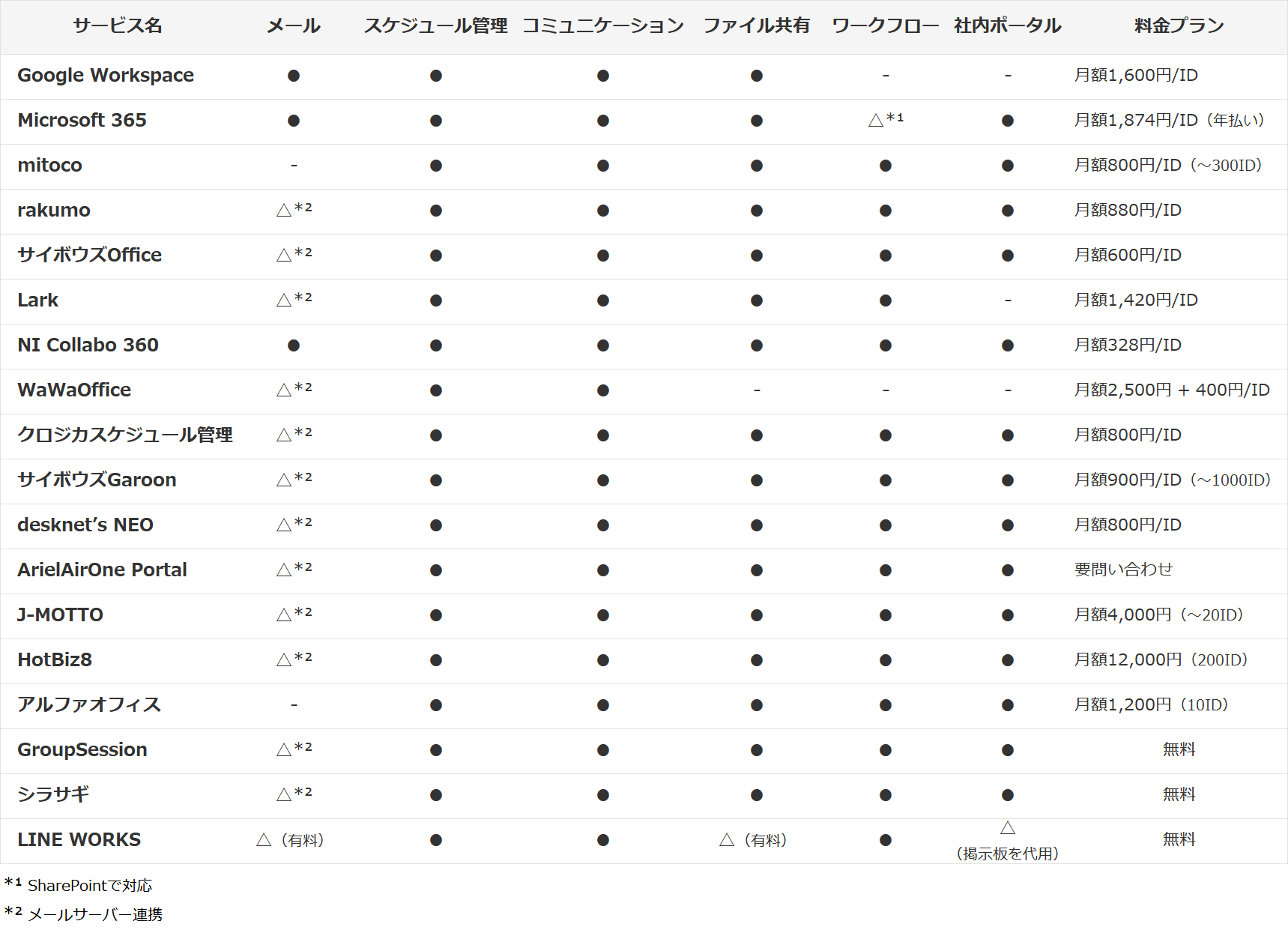Select the mitoco service name

pyautogui.click(x=50, y=166)
